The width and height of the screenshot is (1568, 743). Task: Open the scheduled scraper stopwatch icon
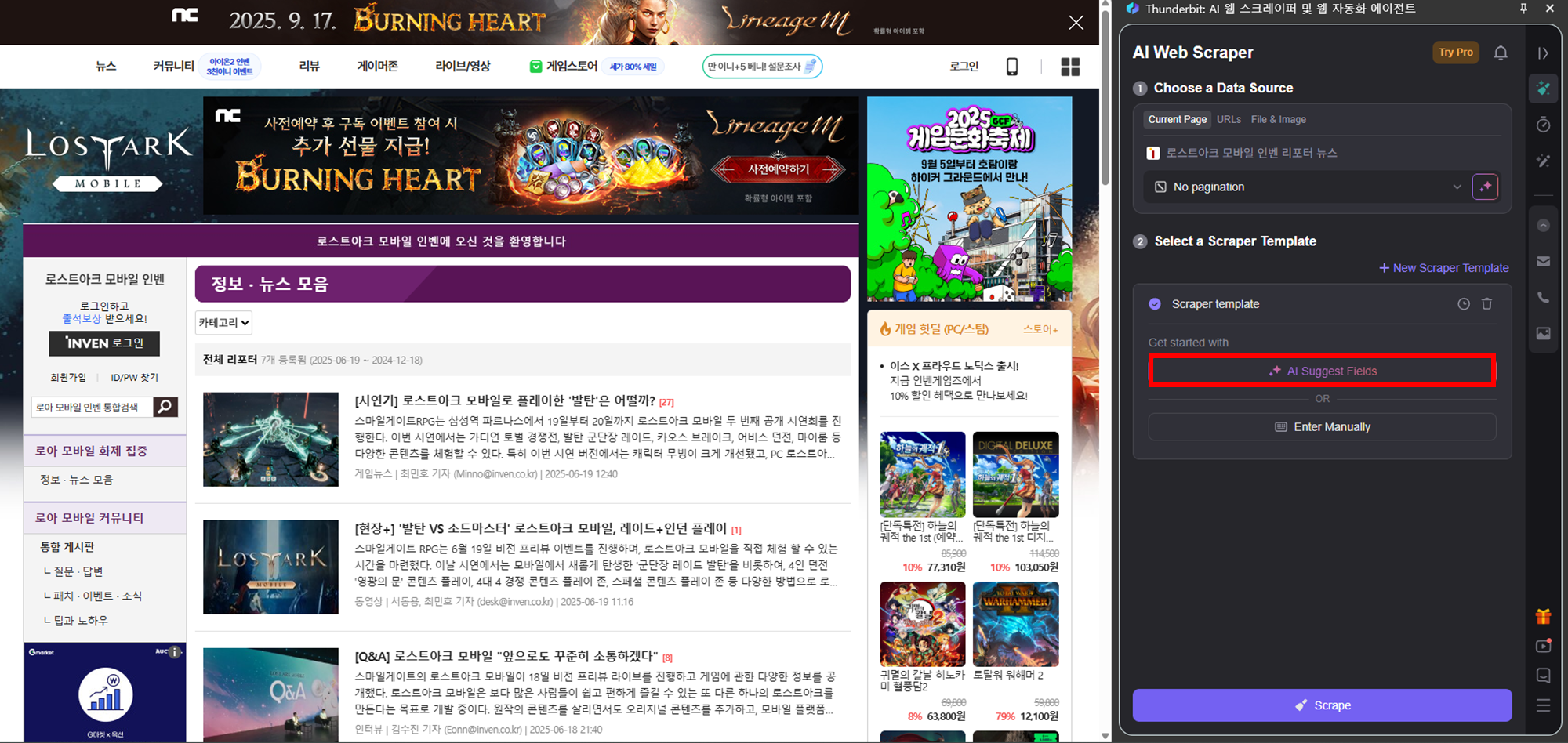coord(1543,125)
